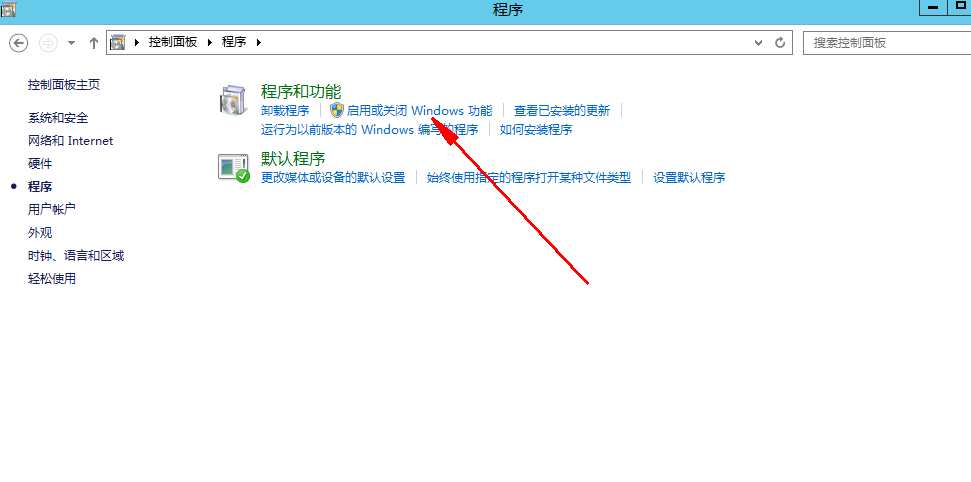Click 如何安装程序 link

tap(536, 129)
